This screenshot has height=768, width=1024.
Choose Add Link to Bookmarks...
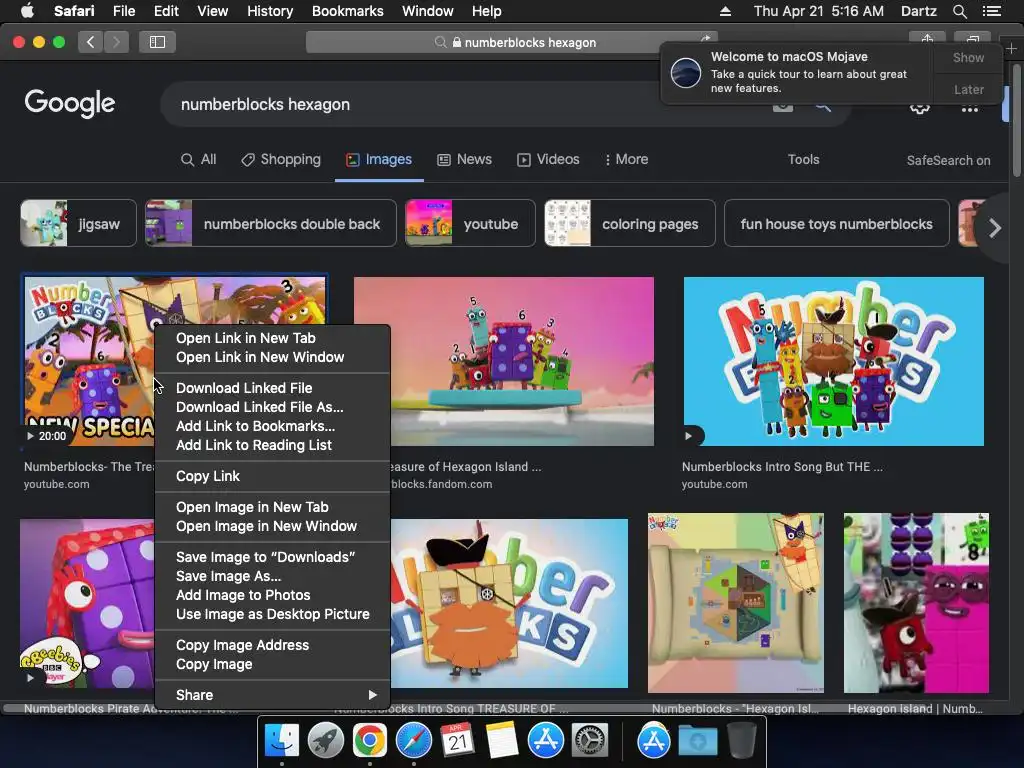[272, 426]
